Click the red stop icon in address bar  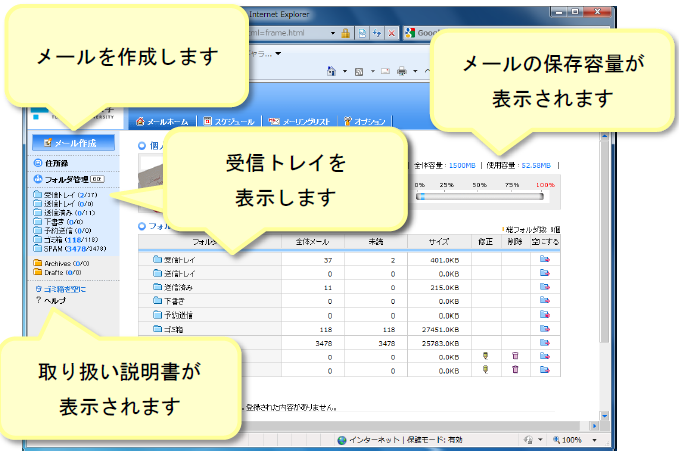click(390, 33)
